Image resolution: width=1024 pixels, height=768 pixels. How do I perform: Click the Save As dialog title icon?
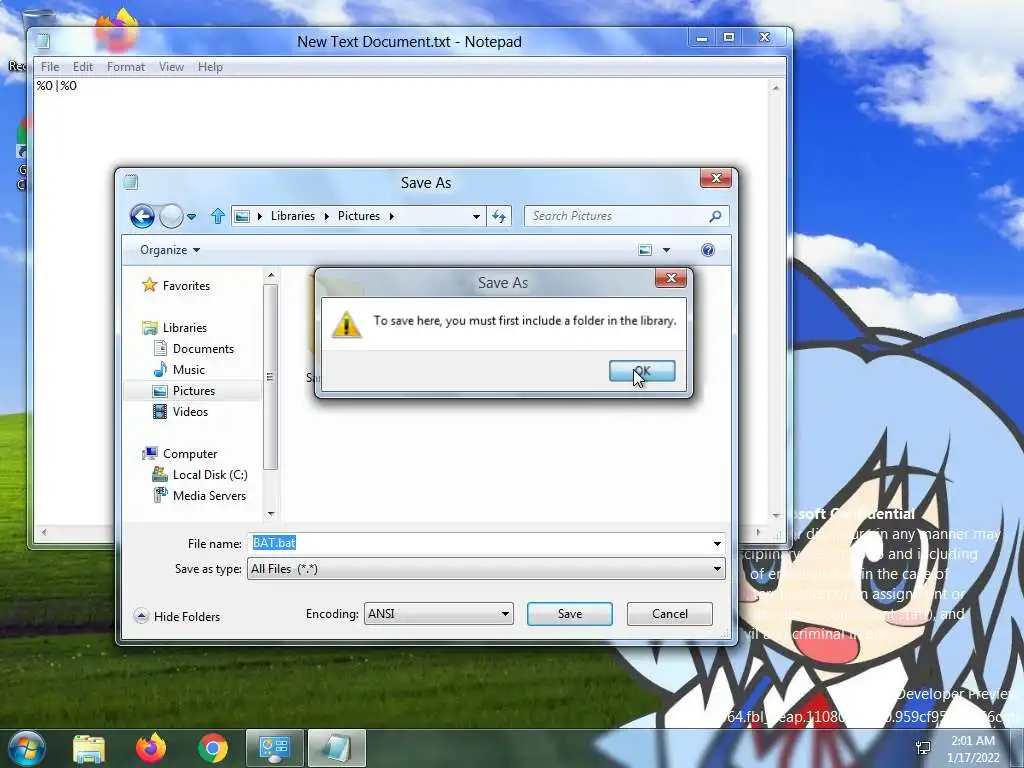[x=131, y=182]
